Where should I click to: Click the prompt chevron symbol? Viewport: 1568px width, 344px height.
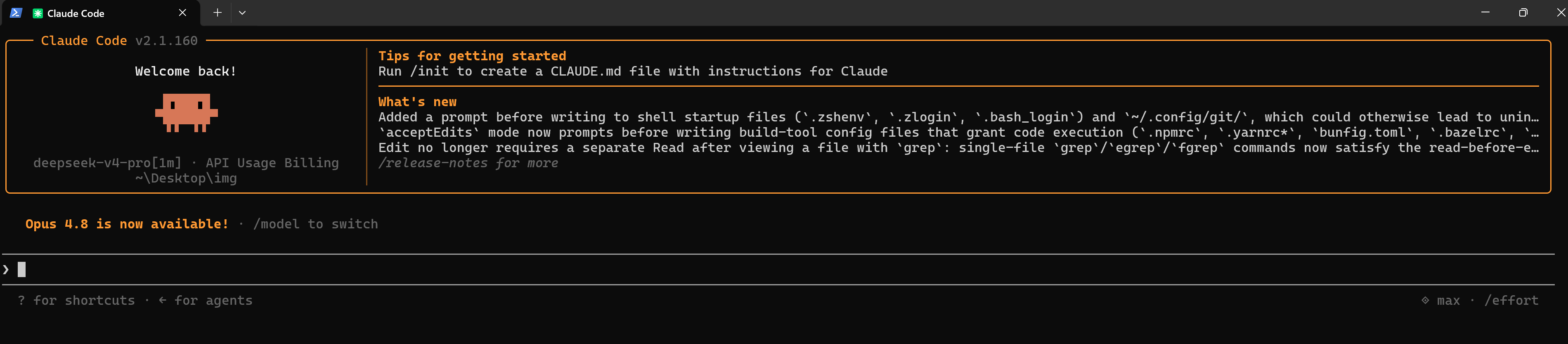(x=6, y=269)
